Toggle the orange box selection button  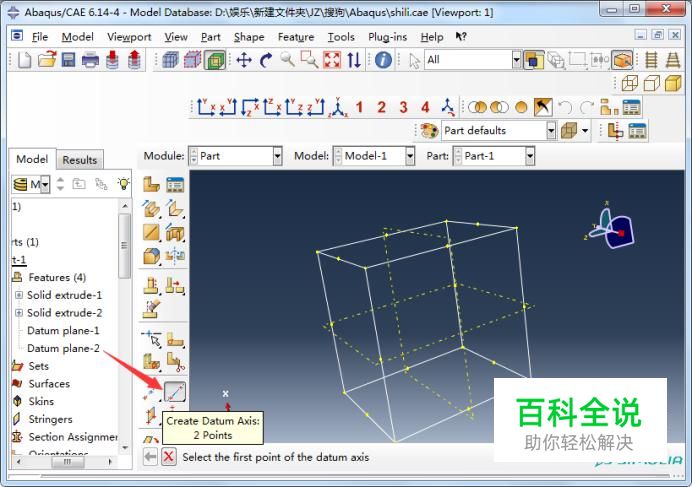pyautogui.click(x=622, y=60)
